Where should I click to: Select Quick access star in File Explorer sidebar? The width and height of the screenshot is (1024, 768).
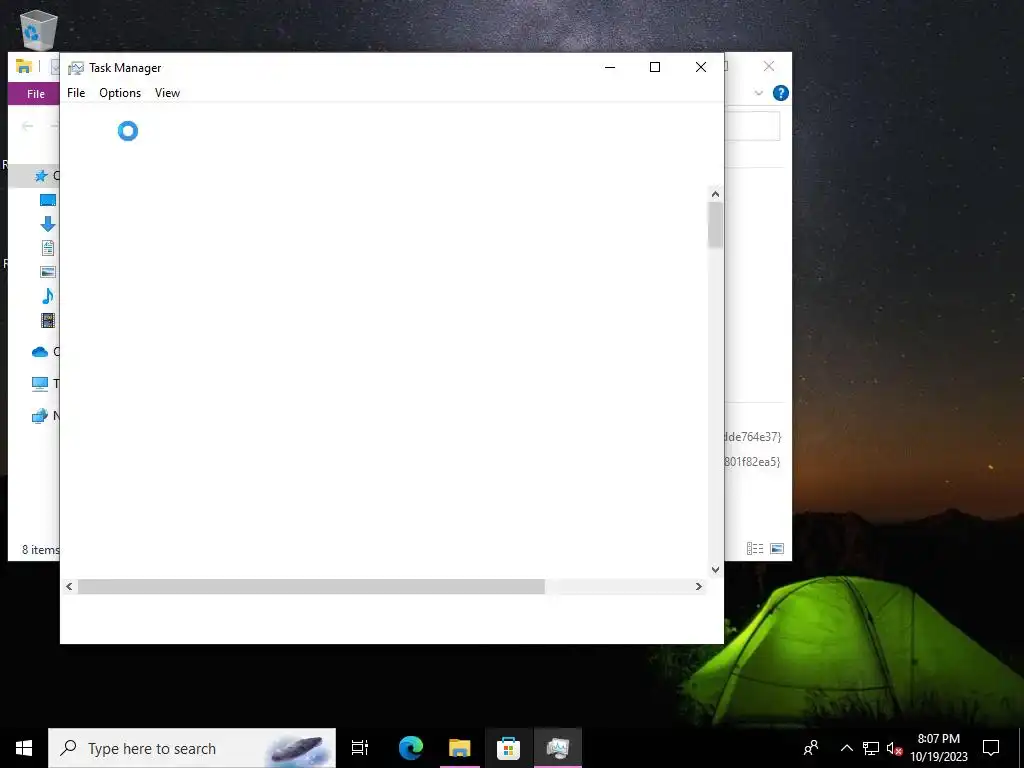[x=41, y=176]
